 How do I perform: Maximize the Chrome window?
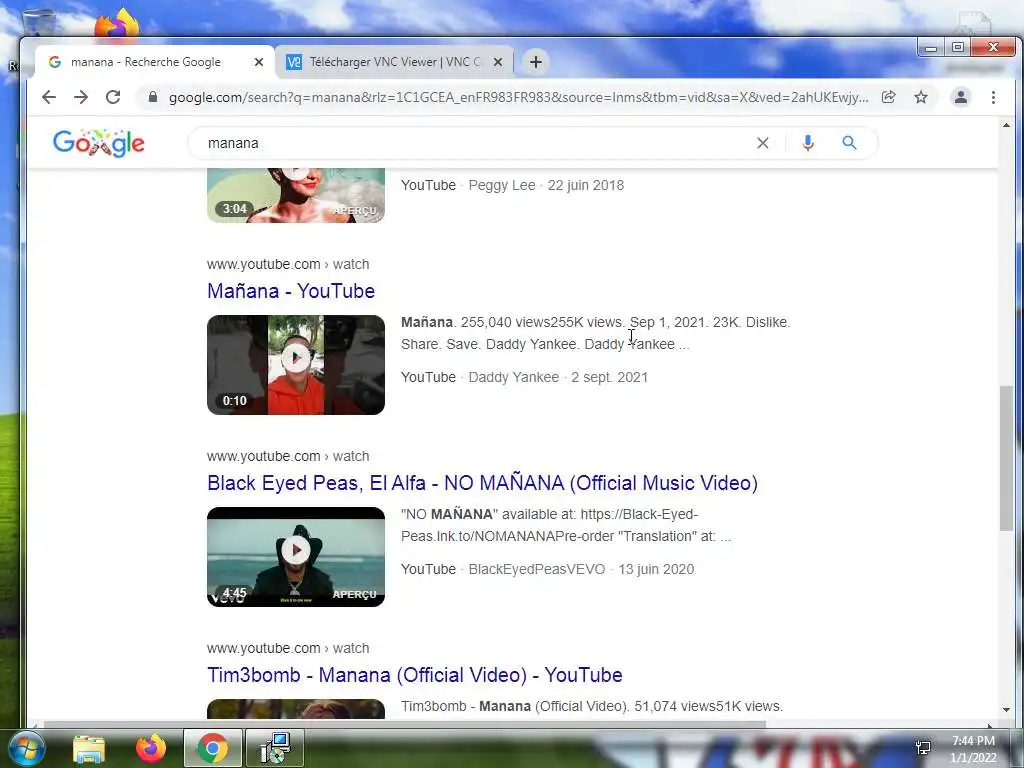pos(957,48)
